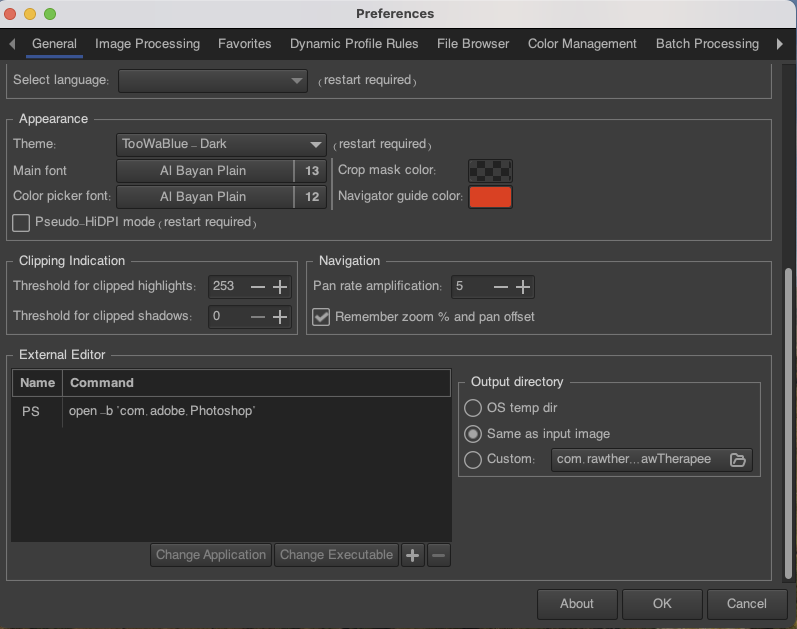Toggle Remember zoom % and pan offset
This screenshot has width=797, height=629.
click(321, 317)
